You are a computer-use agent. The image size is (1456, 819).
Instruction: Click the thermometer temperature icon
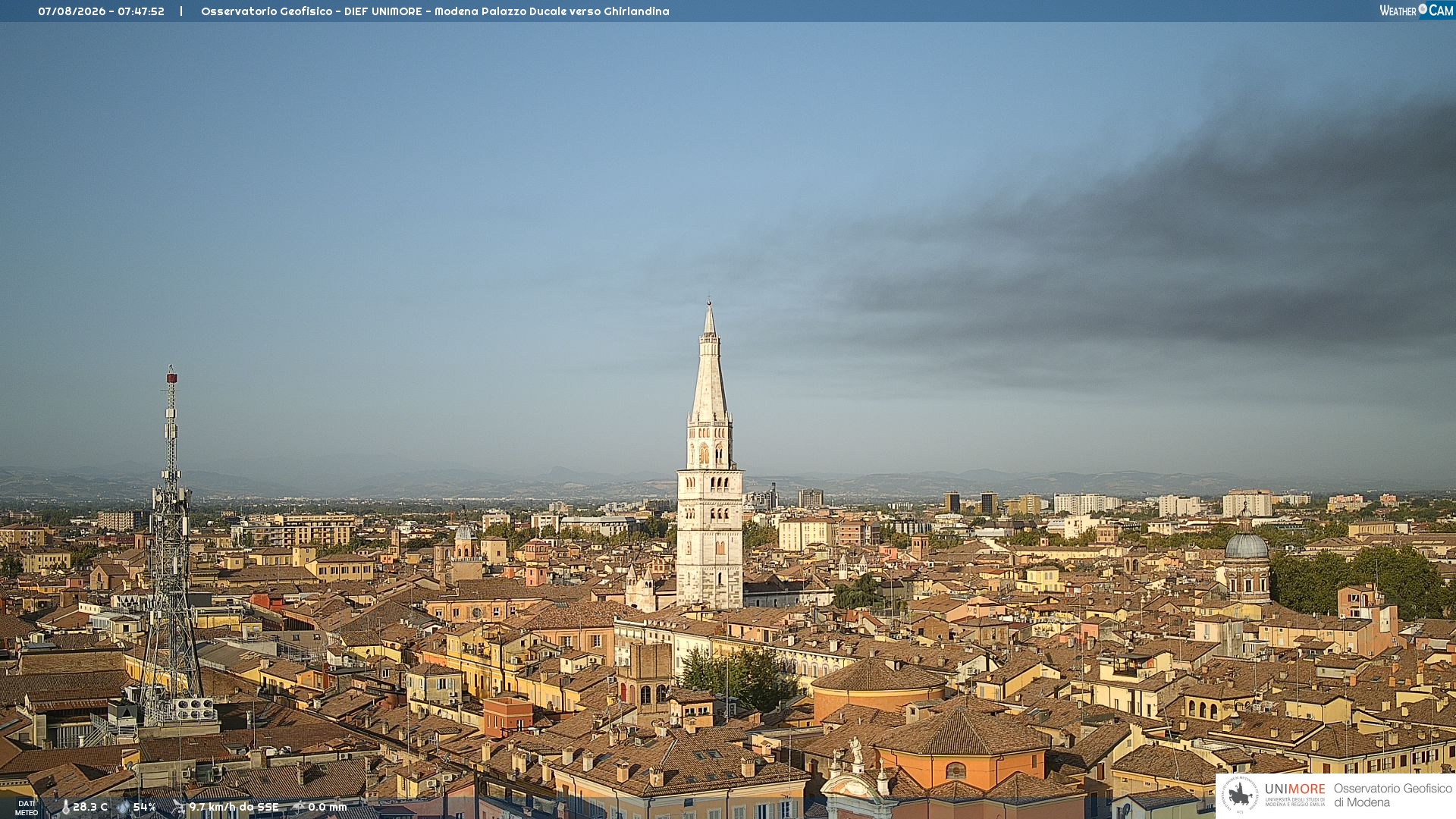click(x=65, y=808)
